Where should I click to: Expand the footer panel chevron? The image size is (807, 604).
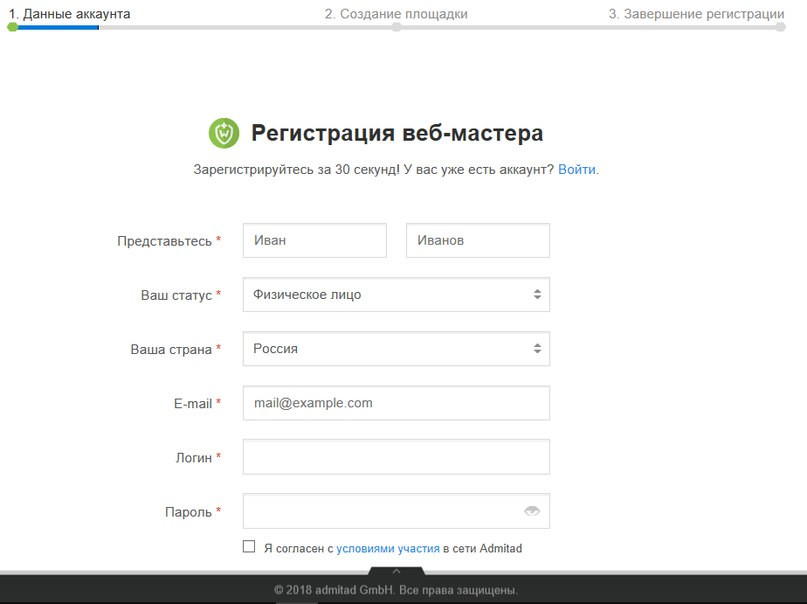[396, 571]
